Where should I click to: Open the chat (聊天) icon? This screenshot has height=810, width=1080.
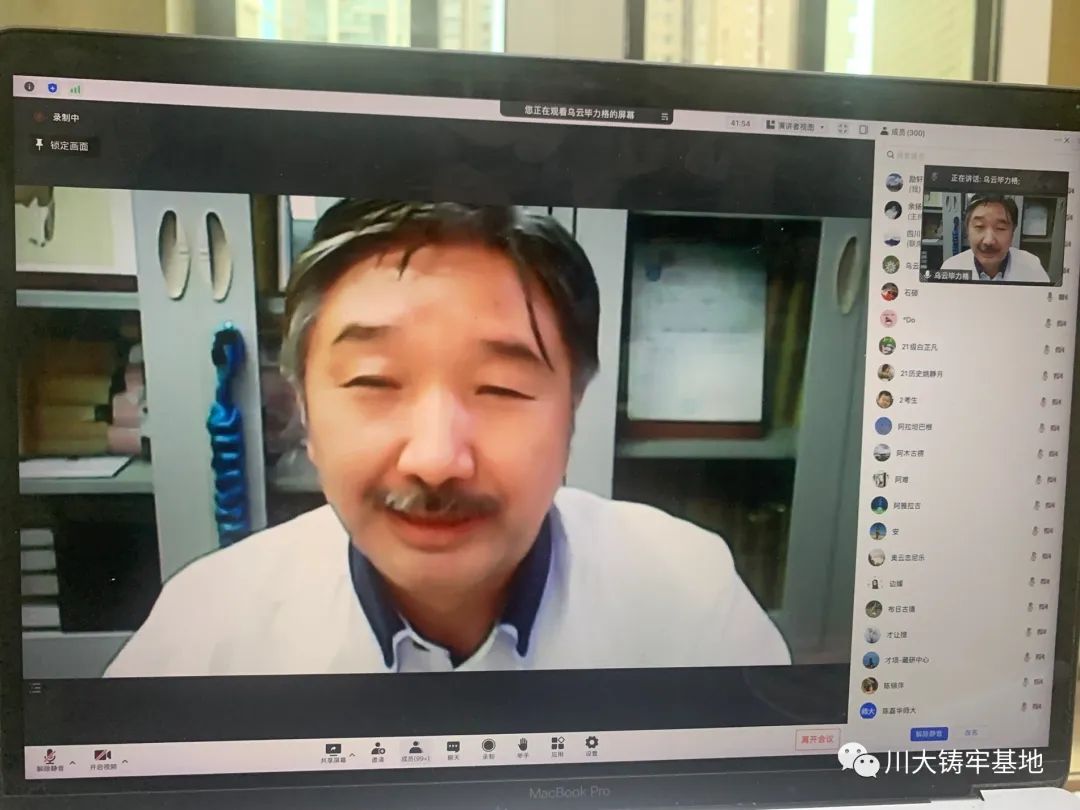[x=453, y=751]
